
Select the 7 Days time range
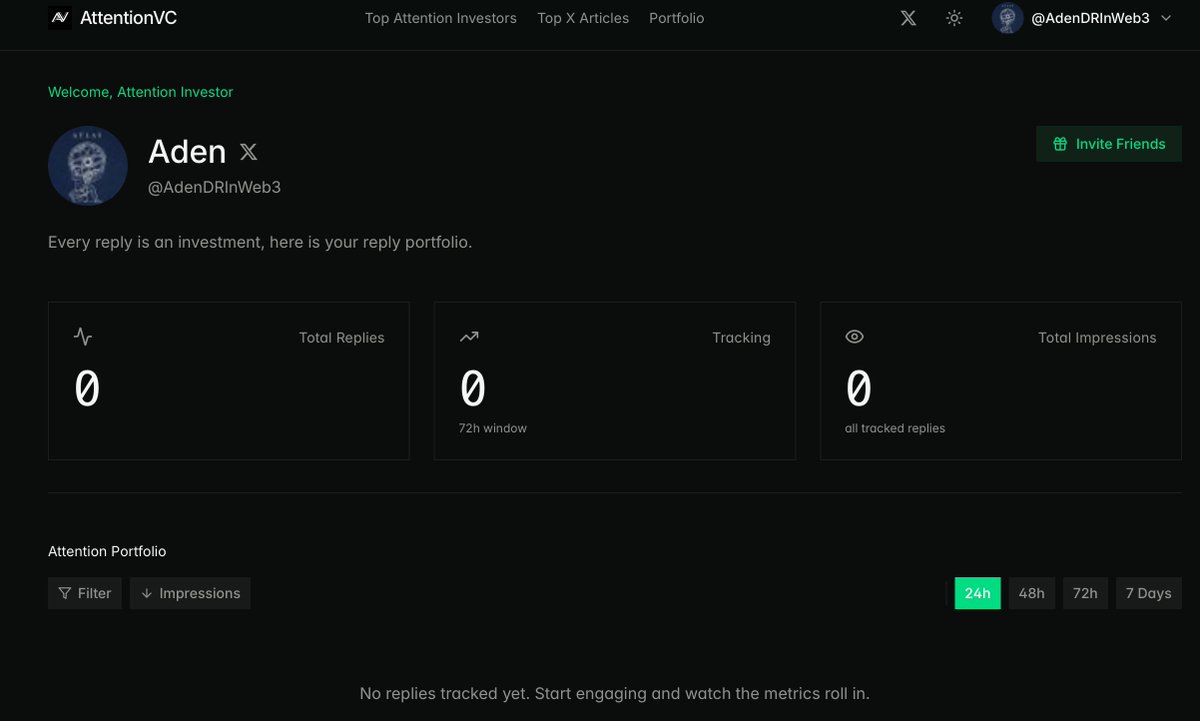pyautogui.click(x=1149, y=593)
